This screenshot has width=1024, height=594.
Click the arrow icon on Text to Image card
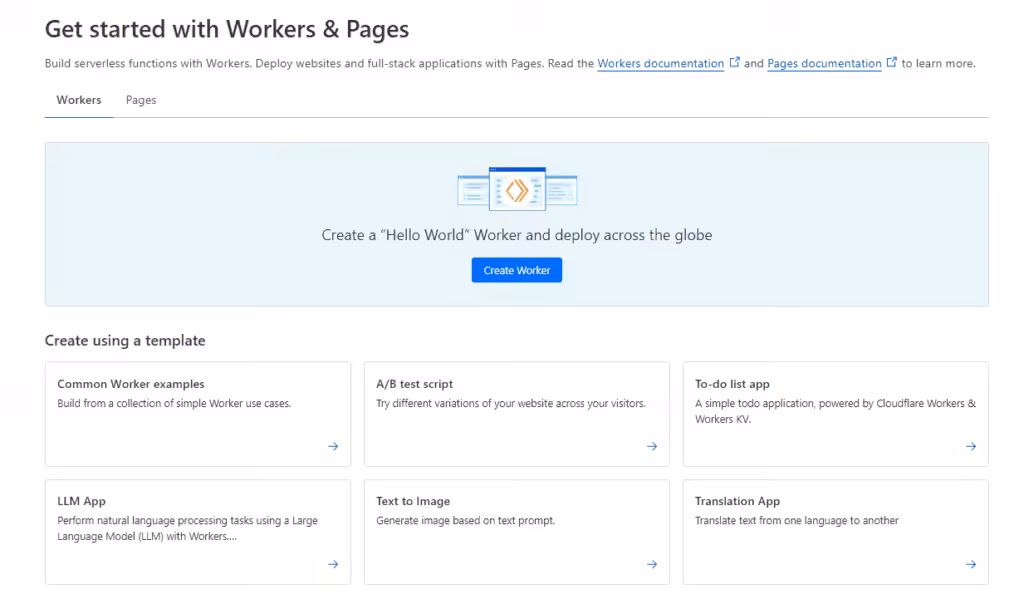pyautogui.click(x=651, y=564)
